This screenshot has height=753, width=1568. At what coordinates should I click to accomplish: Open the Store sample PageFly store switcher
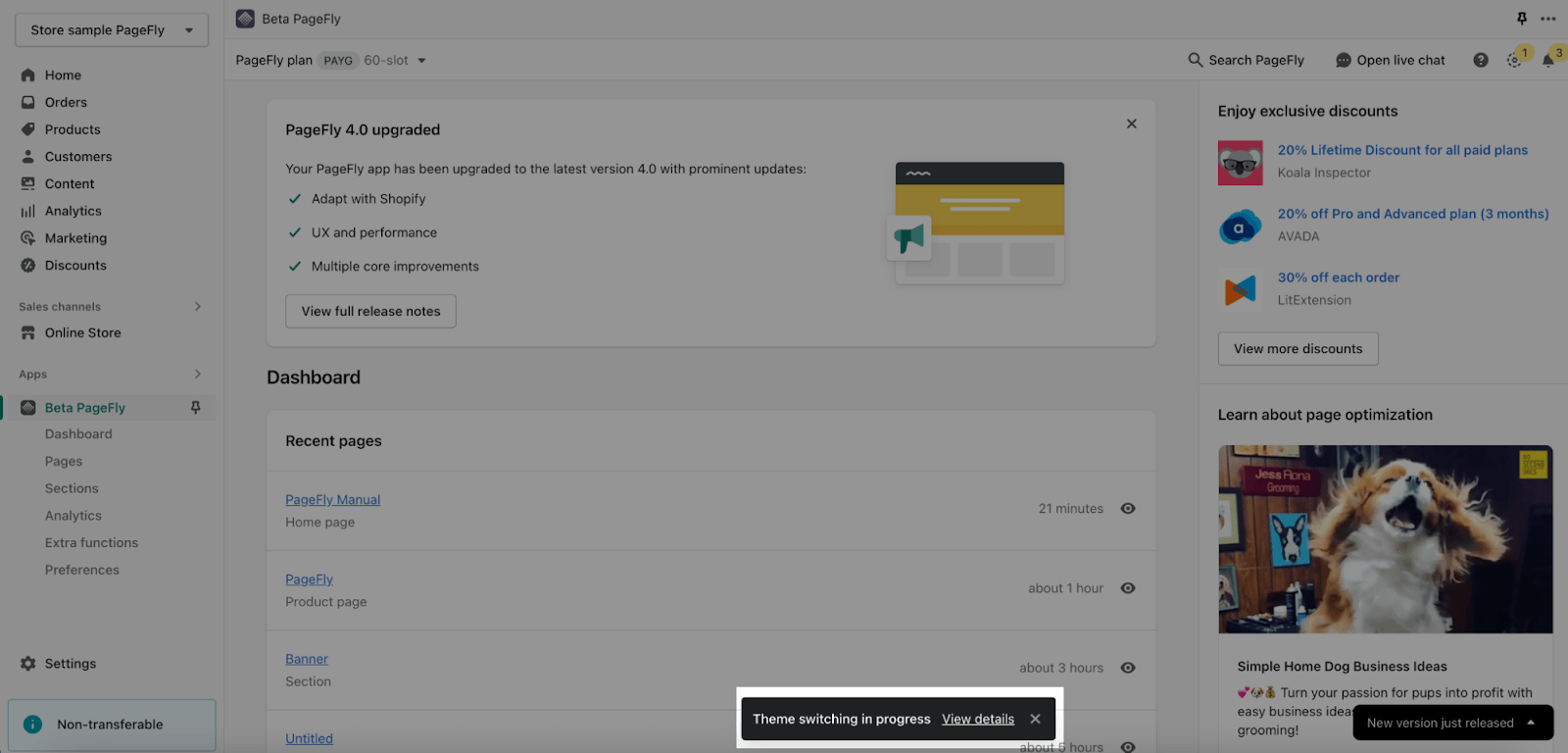pos(112,30)
